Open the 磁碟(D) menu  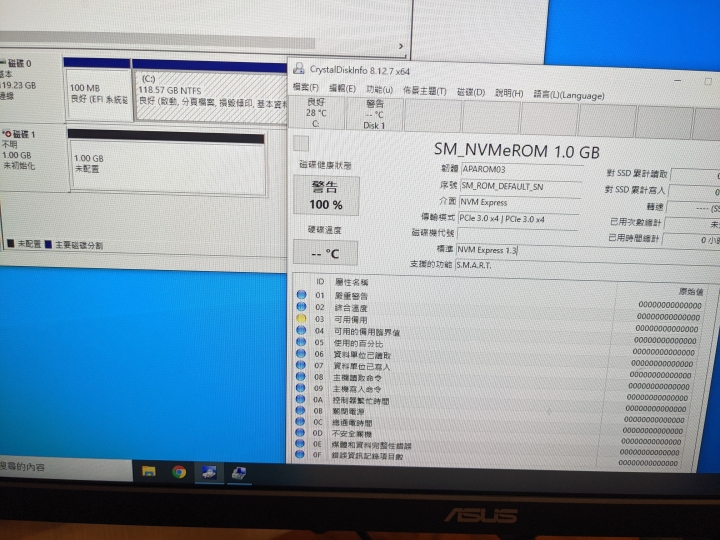pyautogui.click(x=471, y=92)
